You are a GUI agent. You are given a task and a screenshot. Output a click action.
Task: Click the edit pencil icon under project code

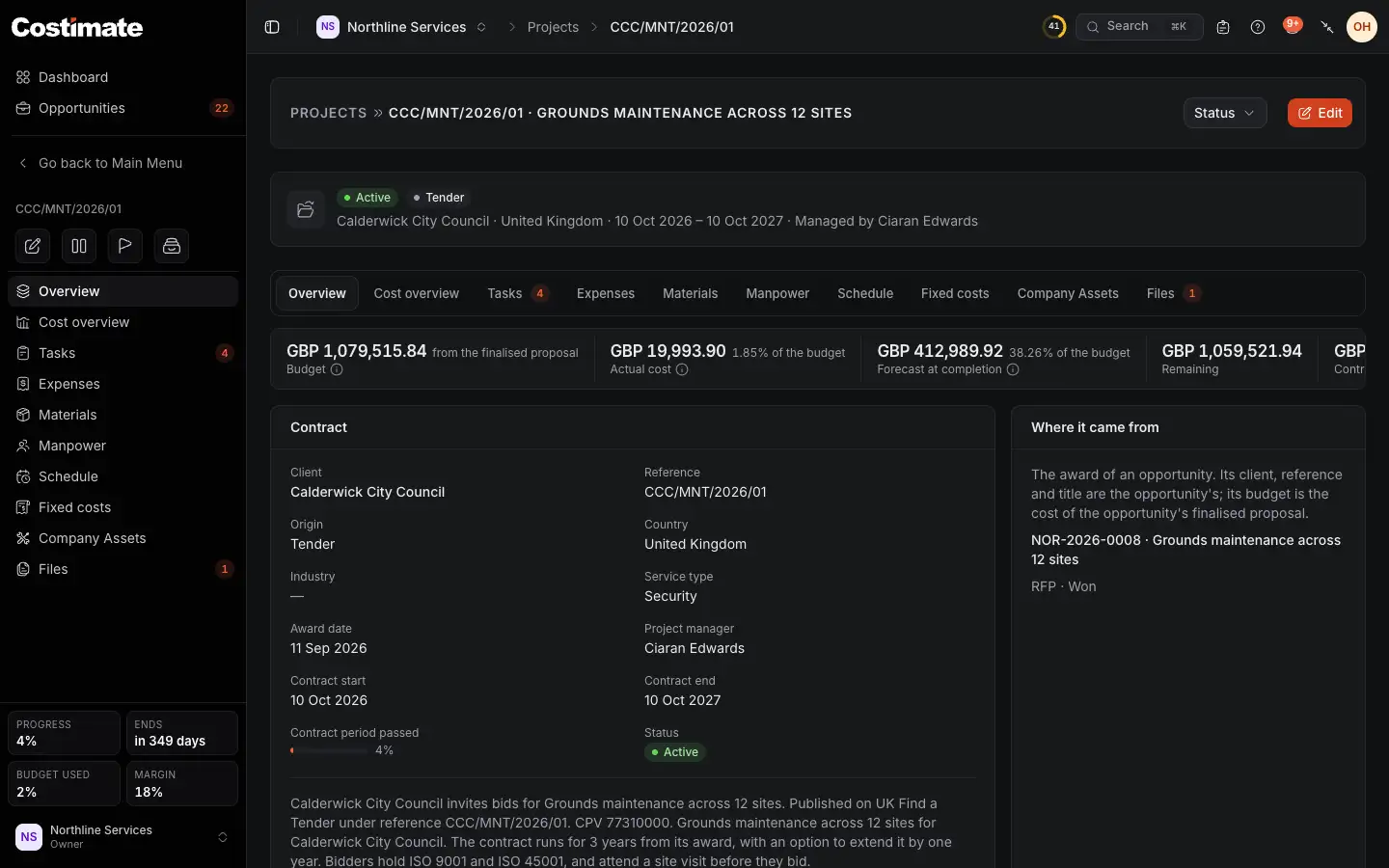(x=33, y=246)
